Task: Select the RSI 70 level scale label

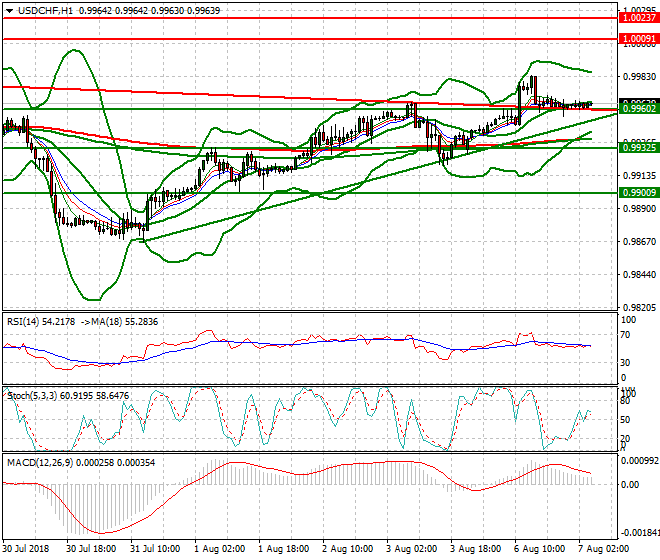Action: [625, 335]
